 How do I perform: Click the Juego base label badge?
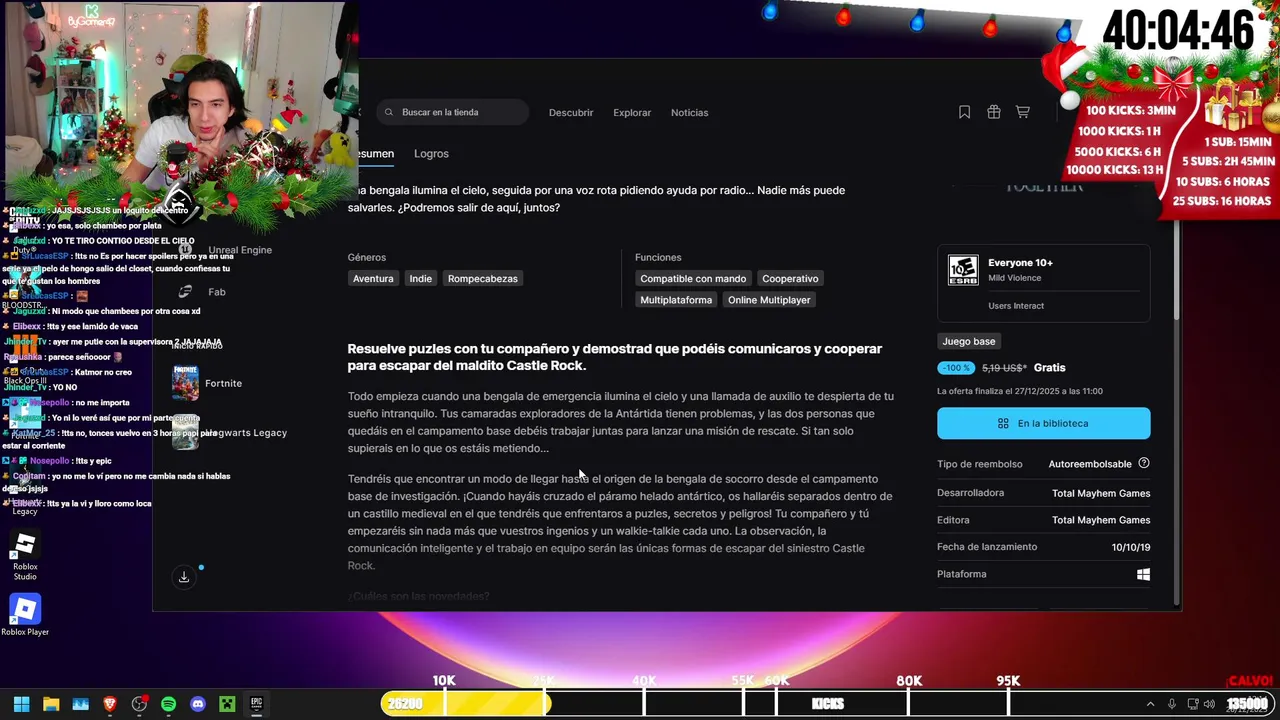pyautogui.click(x=968, y=341)
